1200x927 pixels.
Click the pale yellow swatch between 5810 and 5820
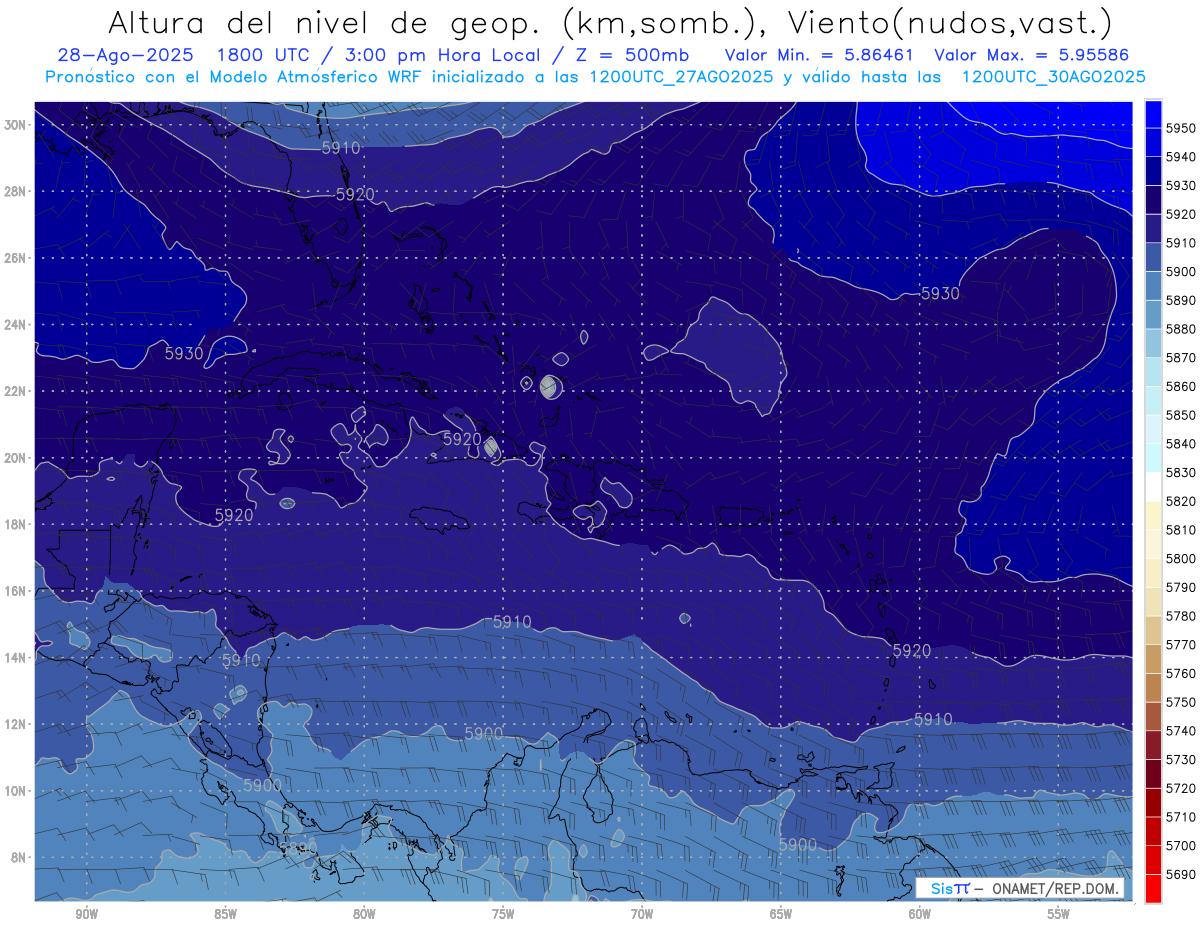[1153, 515]
